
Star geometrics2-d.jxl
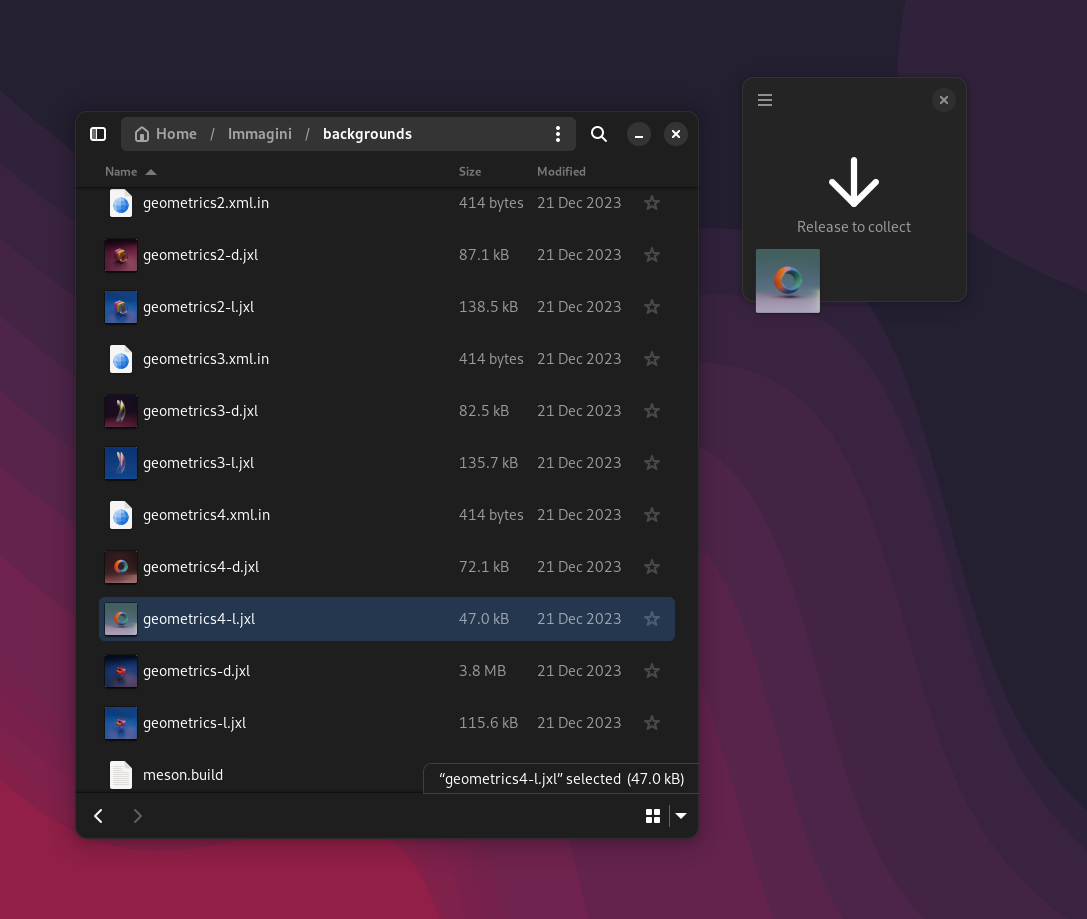coord(652,255)
